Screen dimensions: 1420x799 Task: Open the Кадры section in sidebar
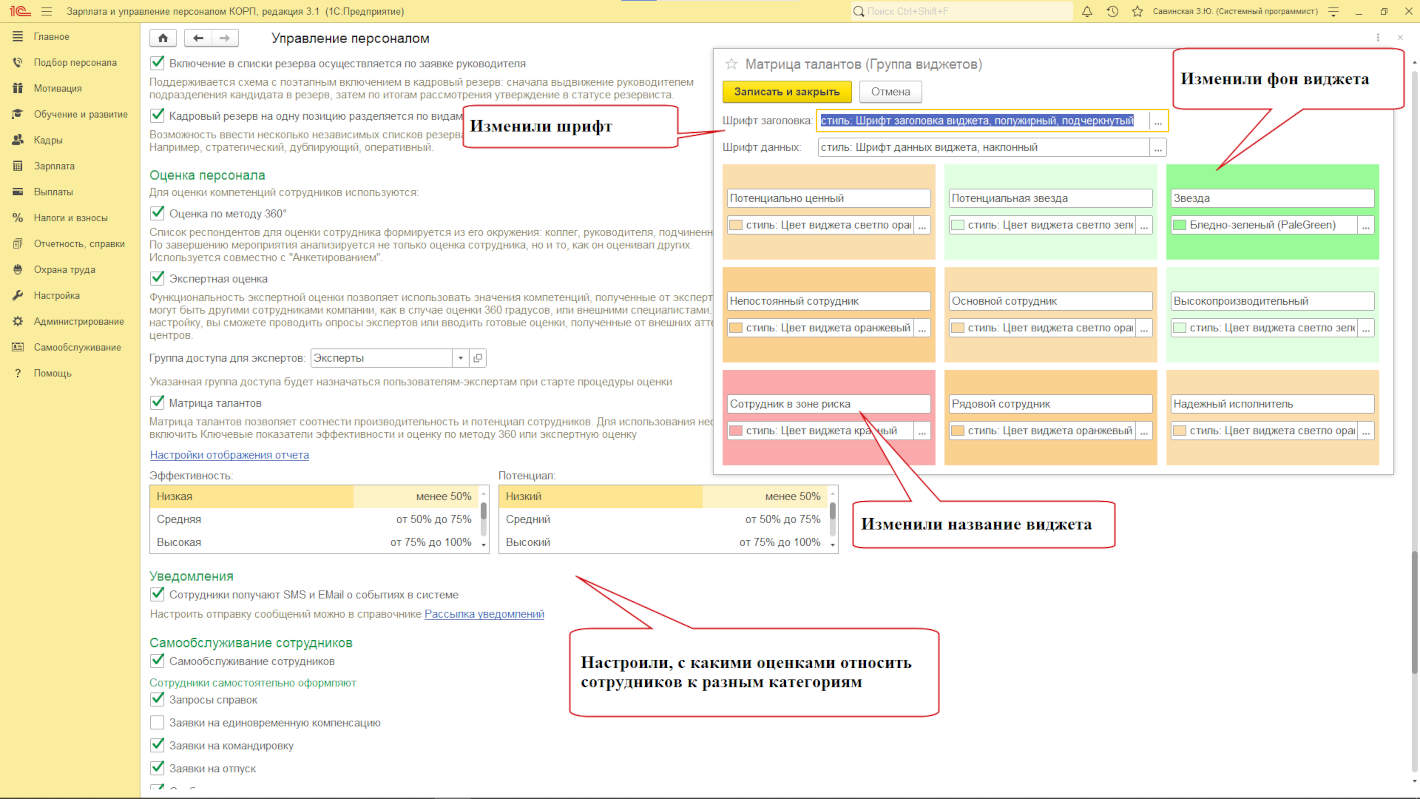[x=49, y=140]
